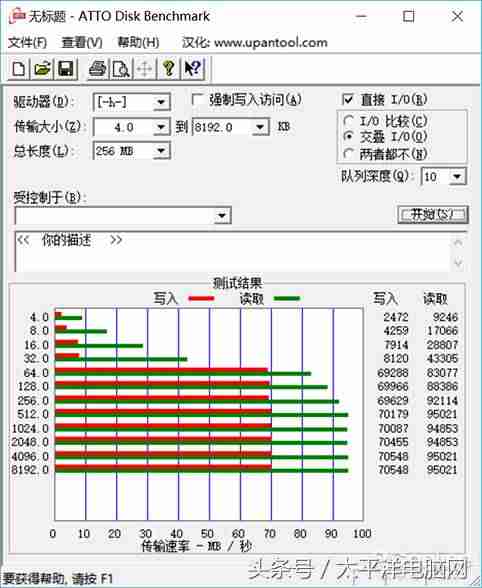Minimize the ATTO Disk Benchmark window
The height and width of the screenshot is (588, 482).
click(x=361, y=16)
